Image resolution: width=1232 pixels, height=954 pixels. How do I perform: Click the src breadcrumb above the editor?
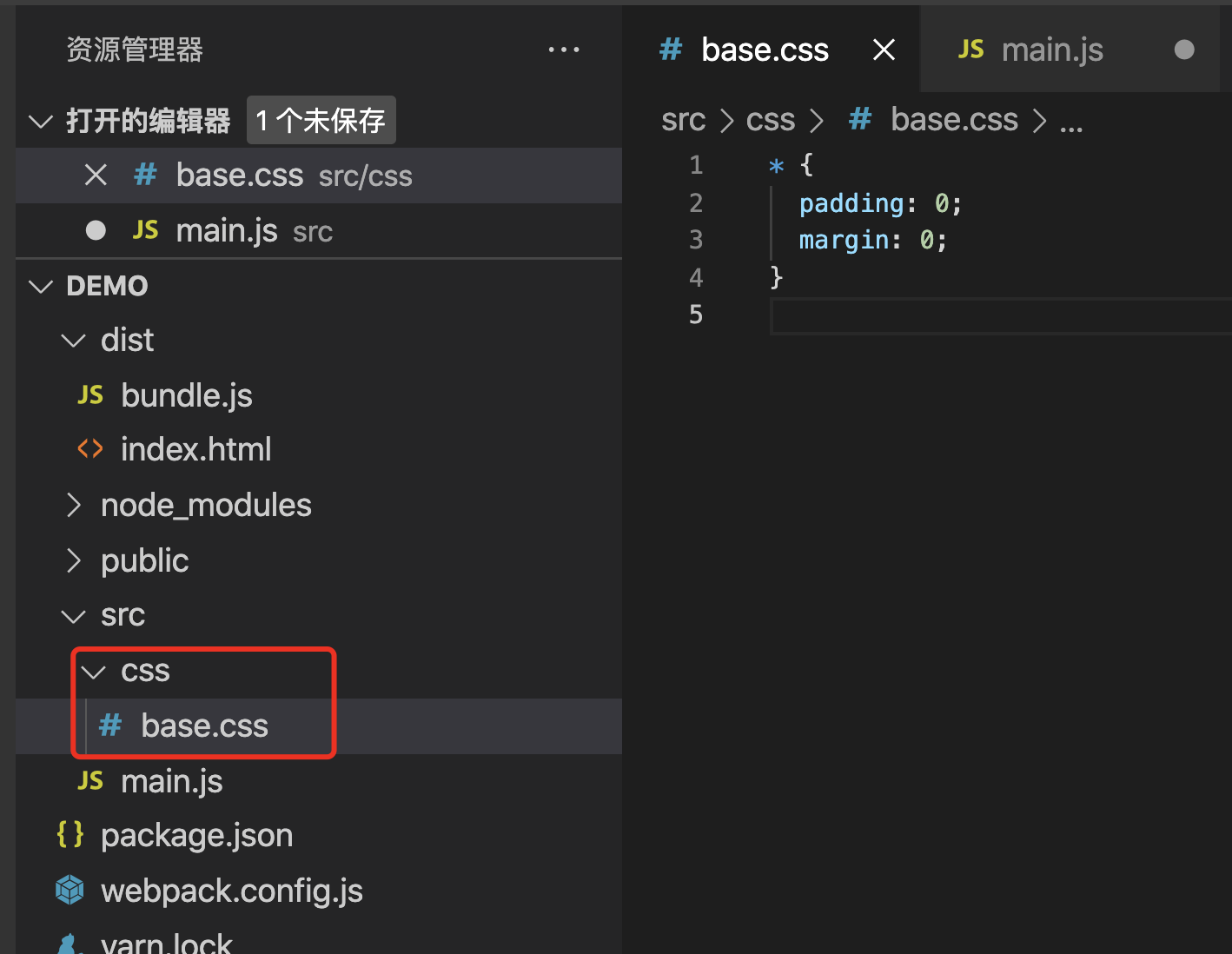(x=683, y=120)
